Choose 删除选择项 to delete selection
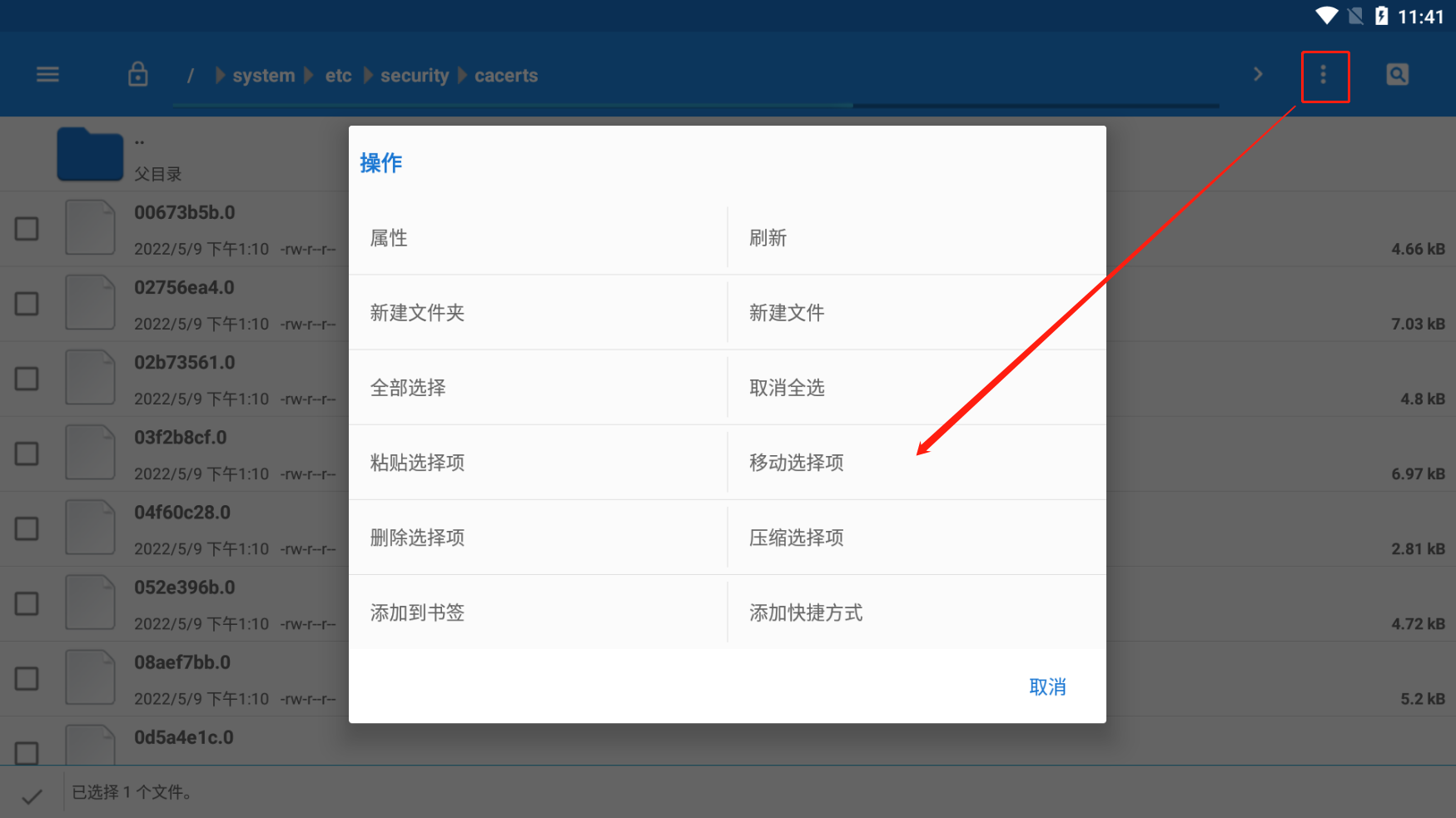 click(x=417, y=538)
